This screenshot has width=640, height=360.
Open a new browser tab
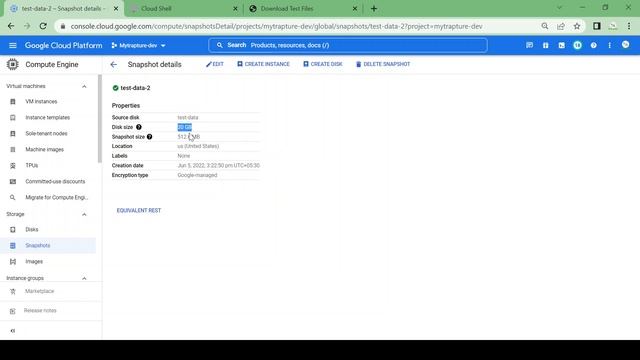[x=374, y=9]
